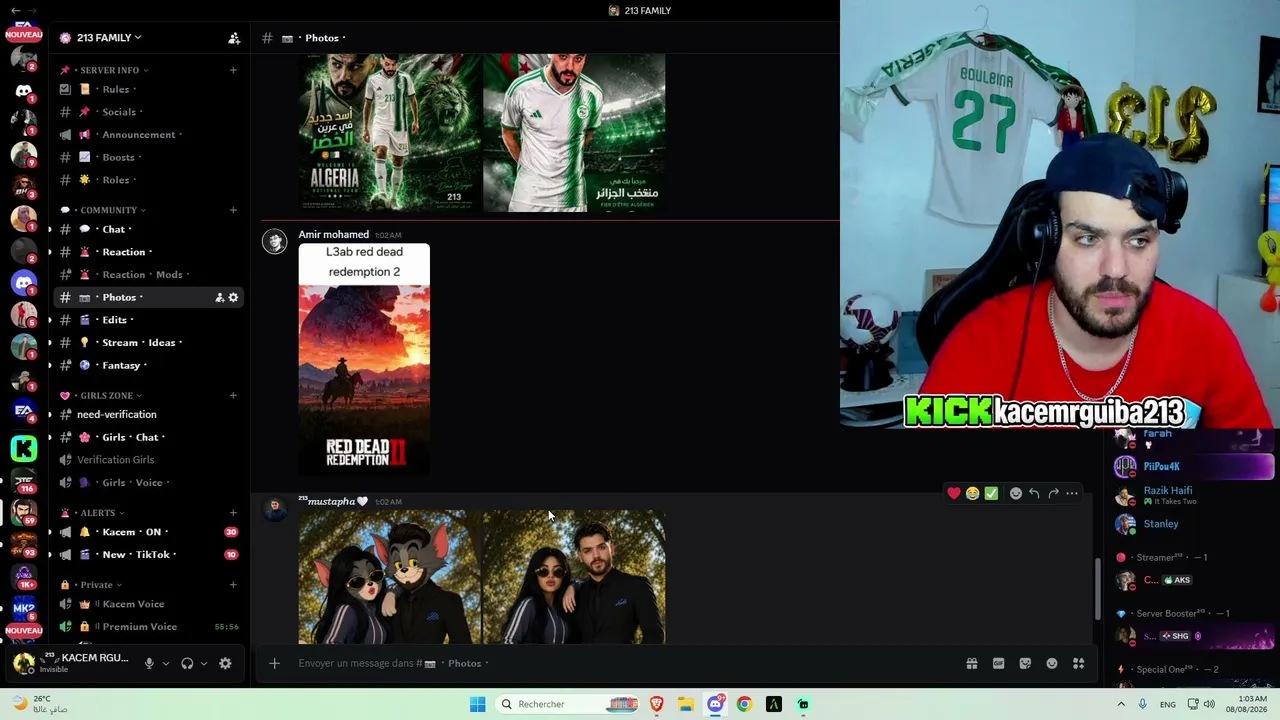Open the EA server icon in sidebar

tap(24, 410)
